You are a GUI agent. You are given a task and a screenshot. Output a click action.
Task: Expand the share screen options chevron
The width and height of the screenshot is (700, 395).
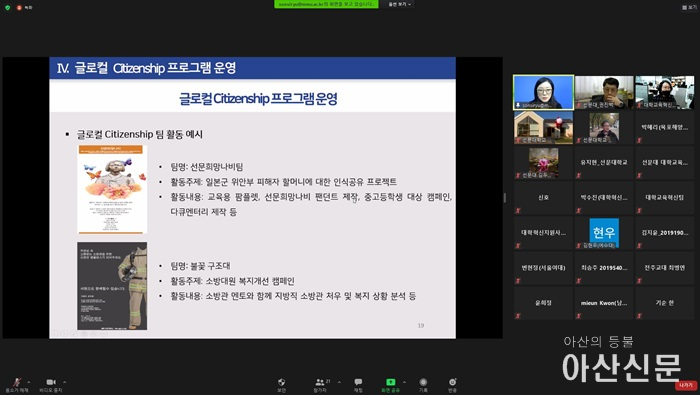(x=404, y=382)
